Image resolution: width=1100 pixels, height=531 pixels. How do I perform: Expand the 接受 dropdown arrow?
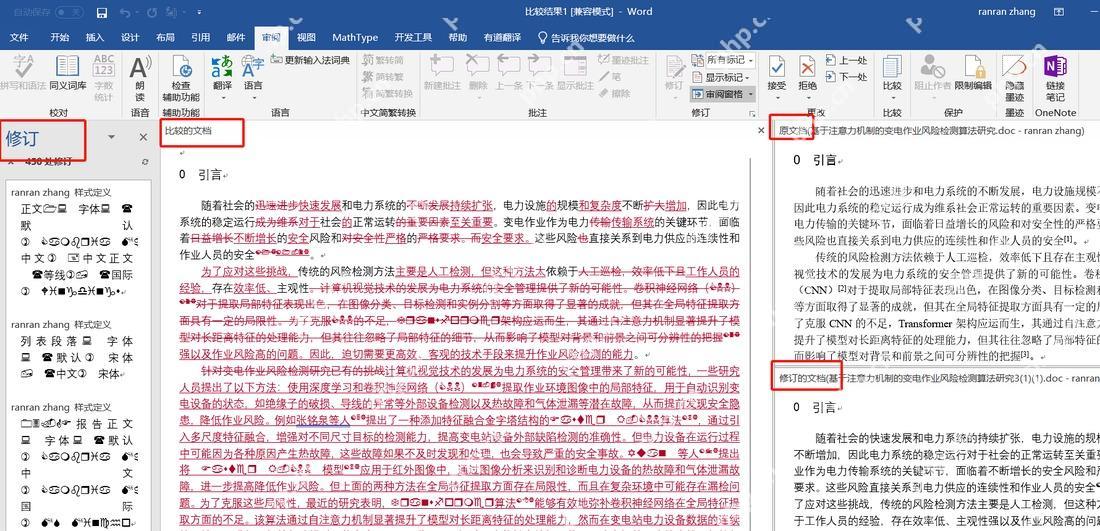coord(776,96)
